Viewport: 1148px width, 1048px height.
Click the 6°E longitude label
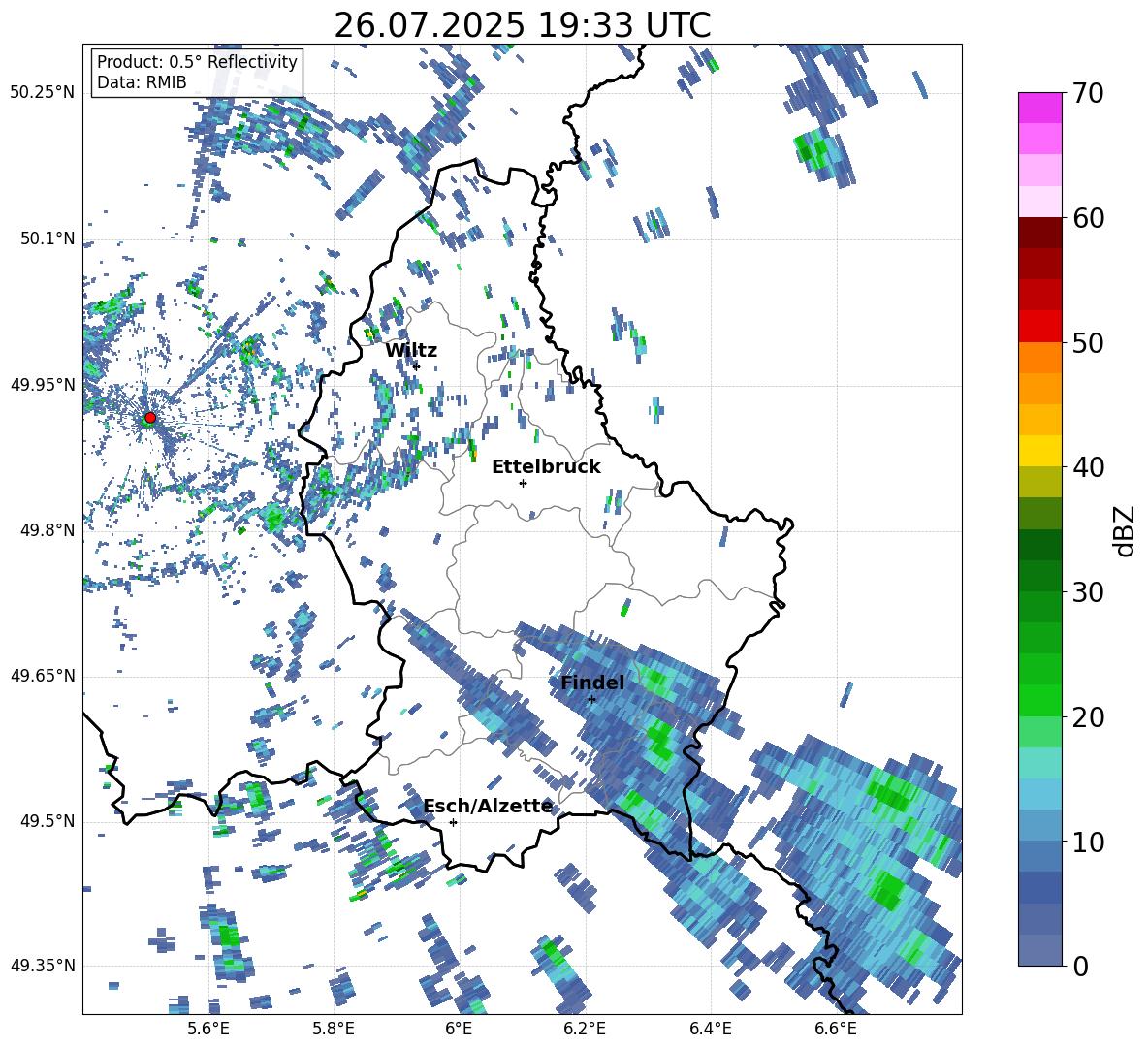[459, 1029]
